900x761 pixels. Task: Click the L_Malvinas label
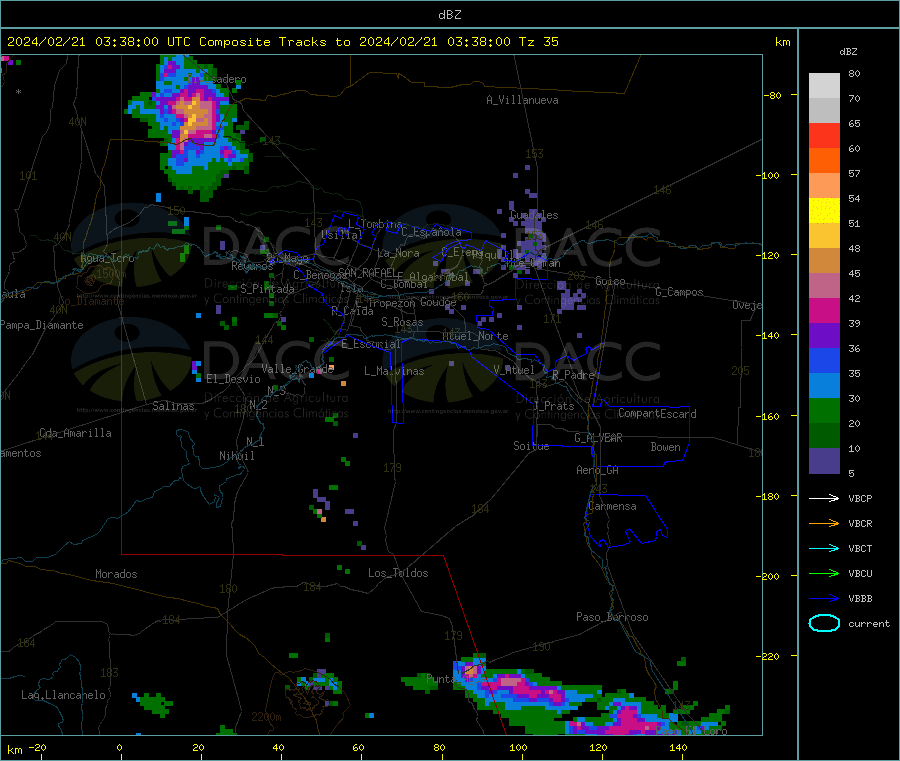(x=394, y=371)
